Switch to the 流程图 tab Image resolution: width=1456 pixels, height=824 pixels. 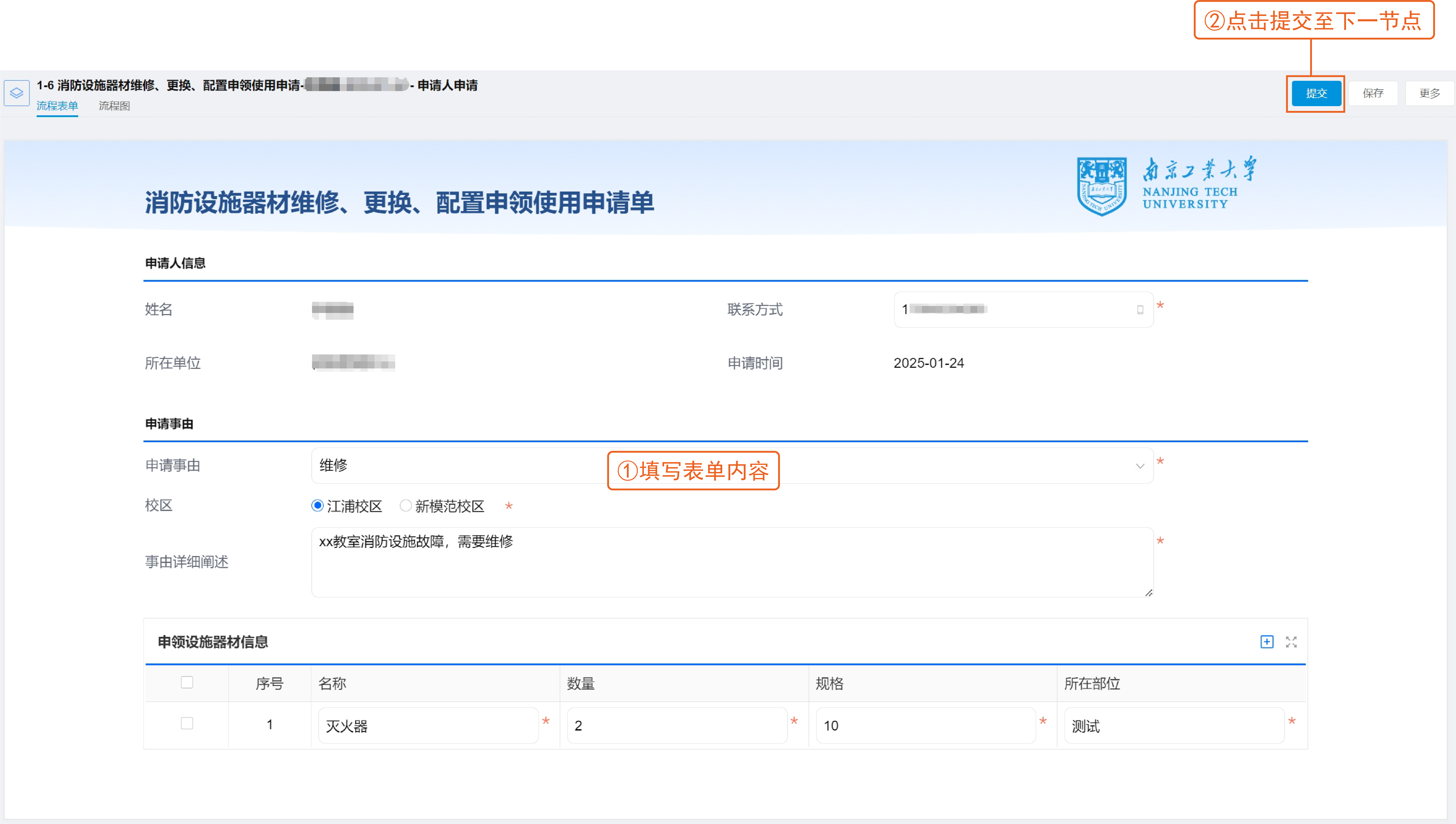click(114, 106)
